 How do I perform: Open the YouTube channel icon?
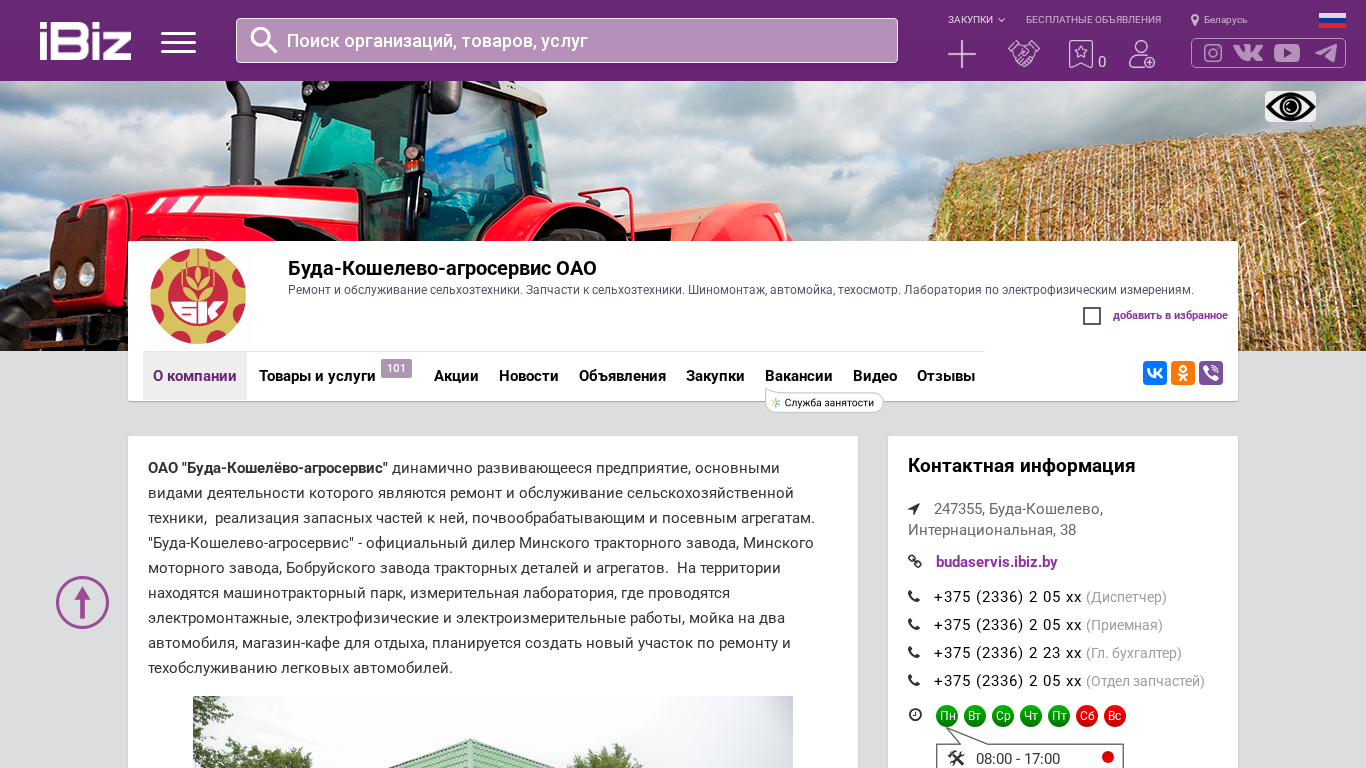click(1287, 53)
